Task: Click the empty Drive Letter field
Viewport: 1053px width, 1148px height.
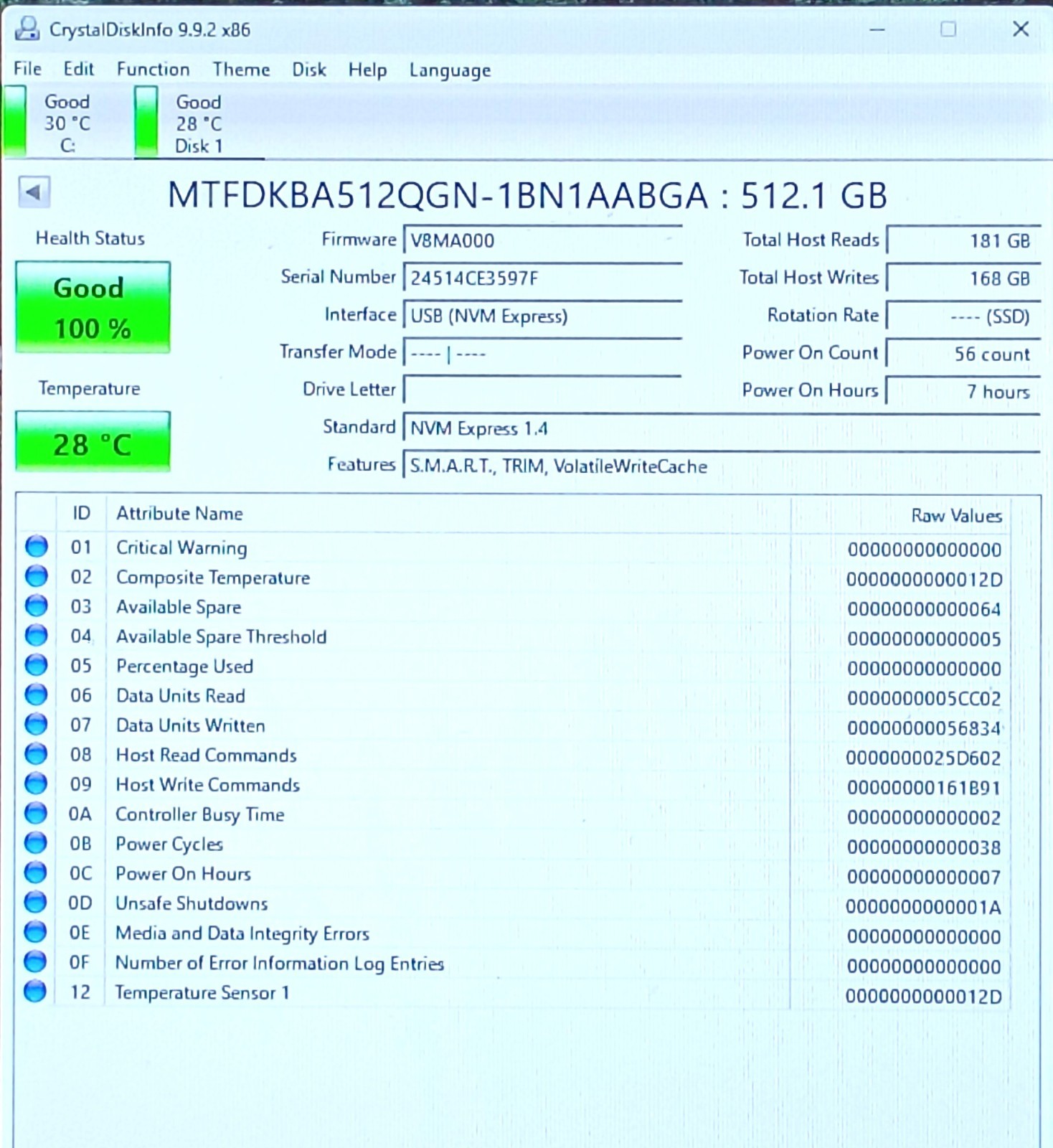Action: [x=542, y=390]
